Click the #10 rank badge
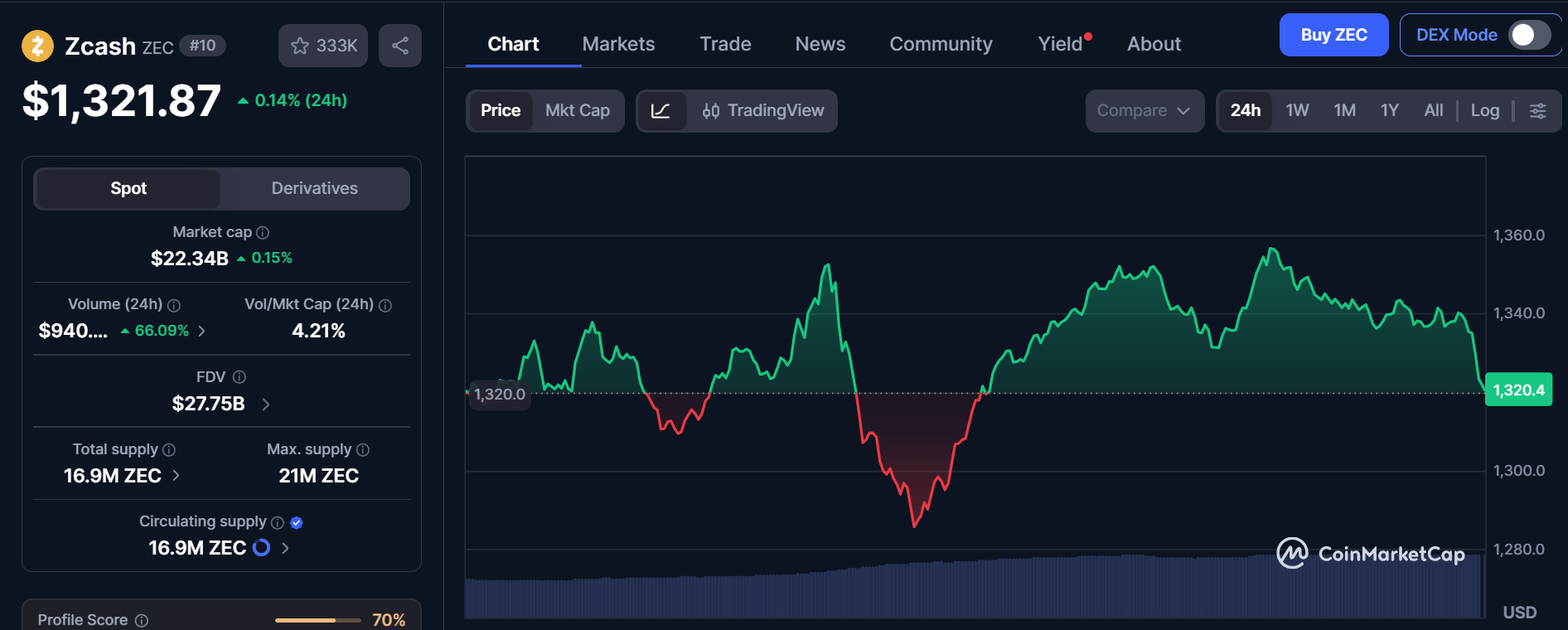 tap(202, 46)
